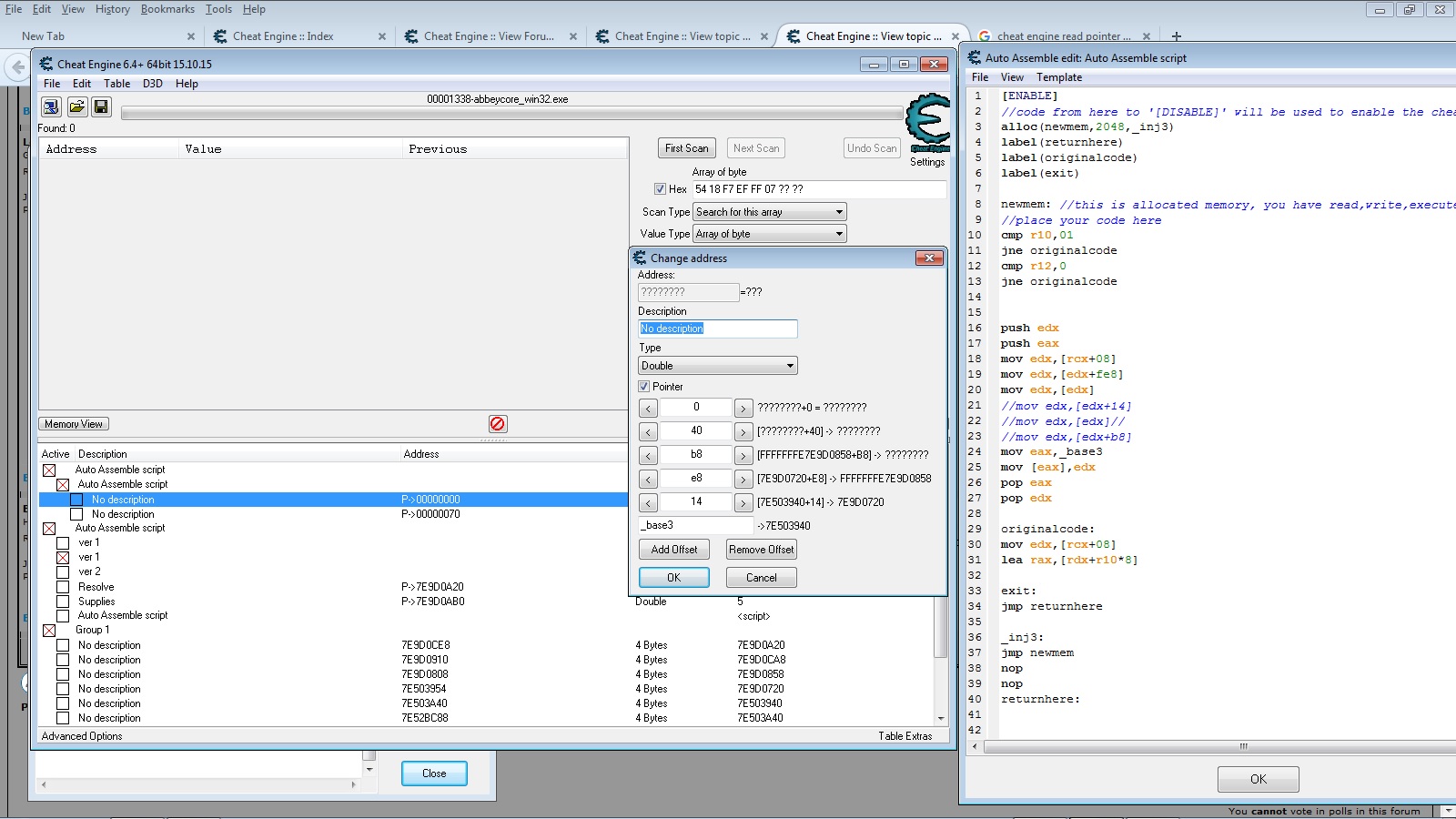Tick the checkbox for address 7E9D0CE8
Image resolution: width=1456 pixels, height=819 pixels.
(63, 645)
